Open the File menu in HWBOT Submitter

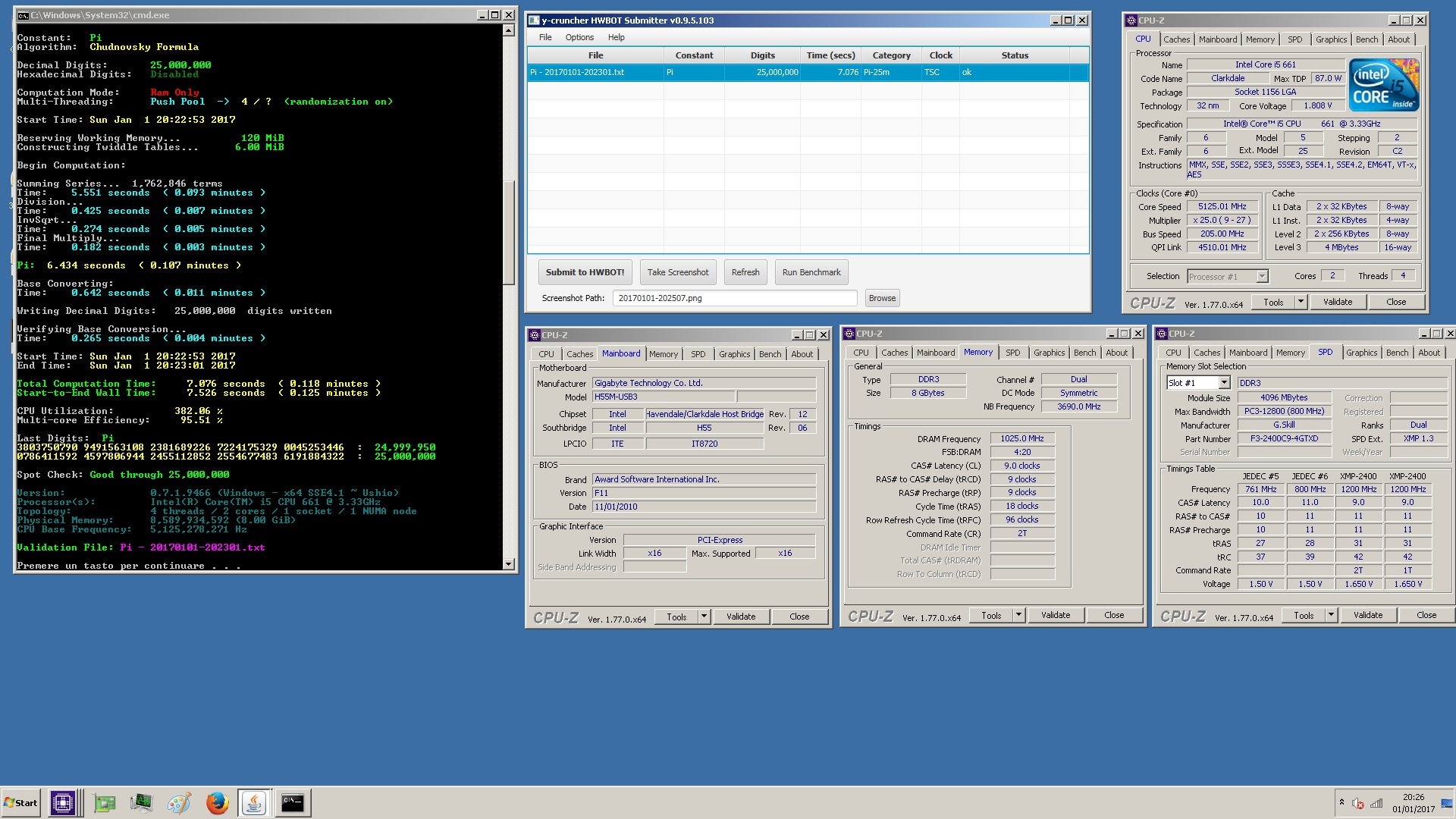[x=545, y=37]
